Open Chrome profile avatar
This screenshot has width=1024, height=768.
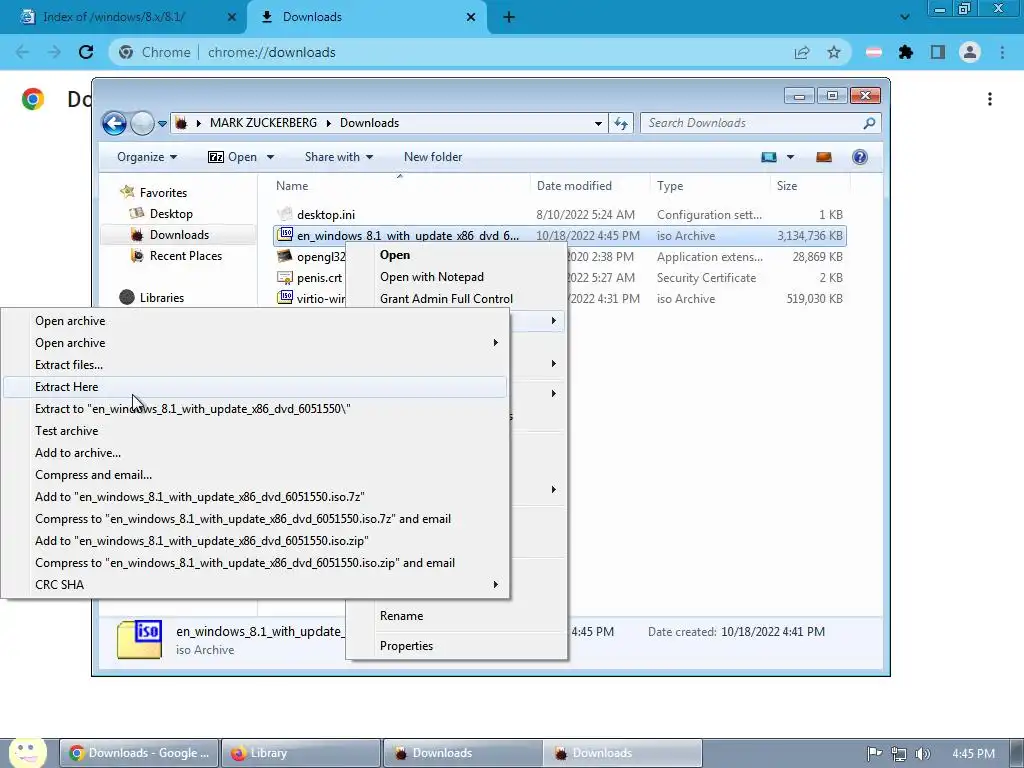pos(970,52)
